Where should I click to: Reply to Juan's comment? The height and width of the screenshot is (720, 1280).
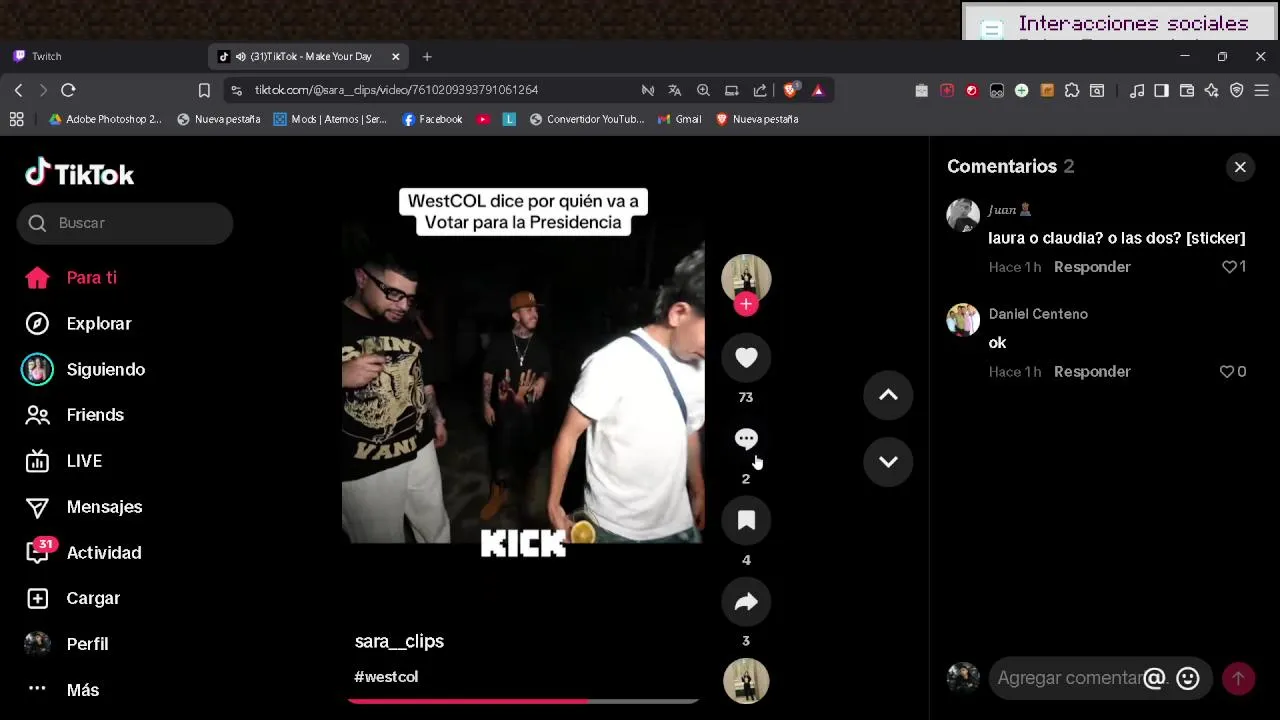point(1092,267)
